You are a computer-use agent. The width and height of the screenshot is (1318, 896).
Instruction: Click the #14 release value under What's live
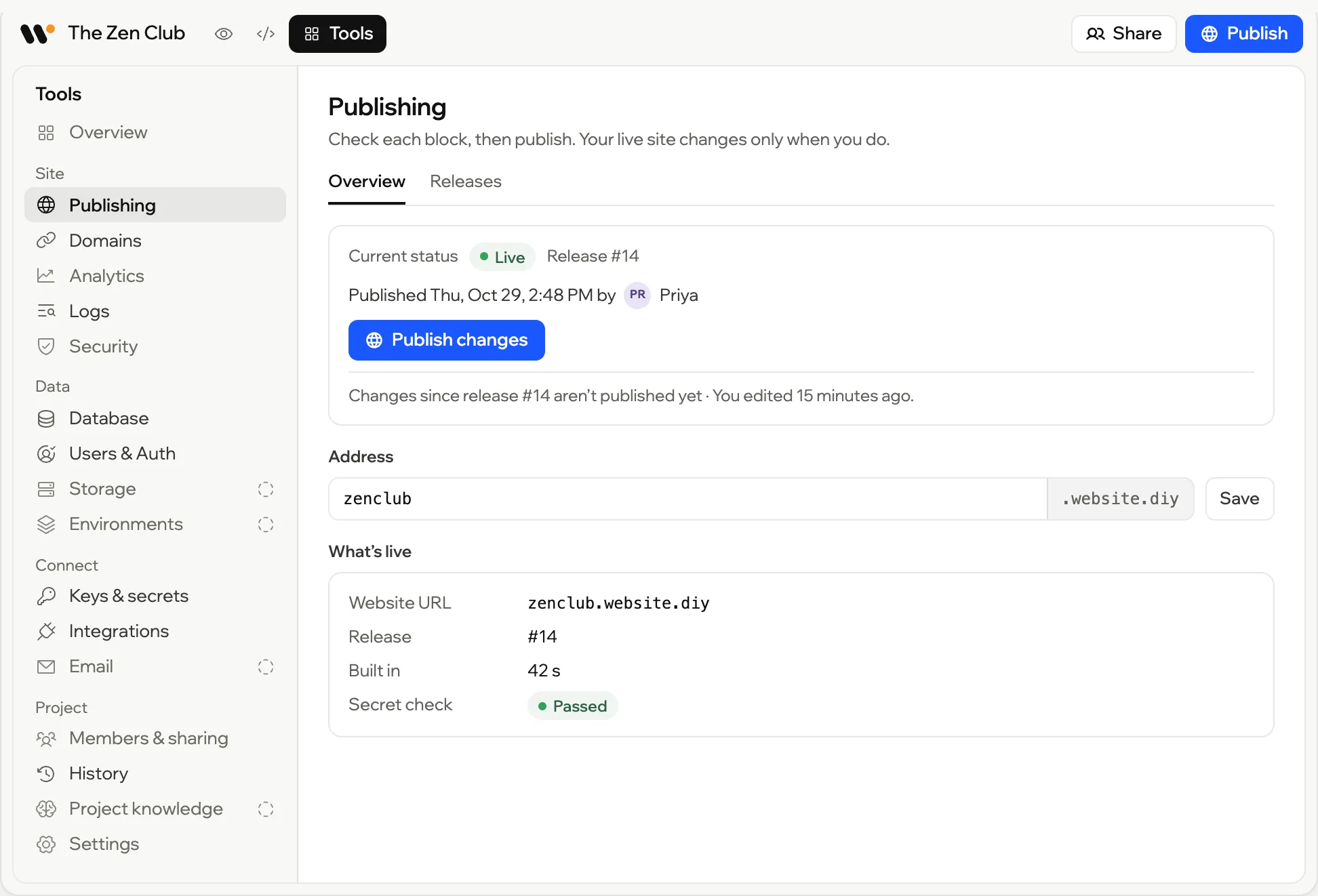[542, 636]
